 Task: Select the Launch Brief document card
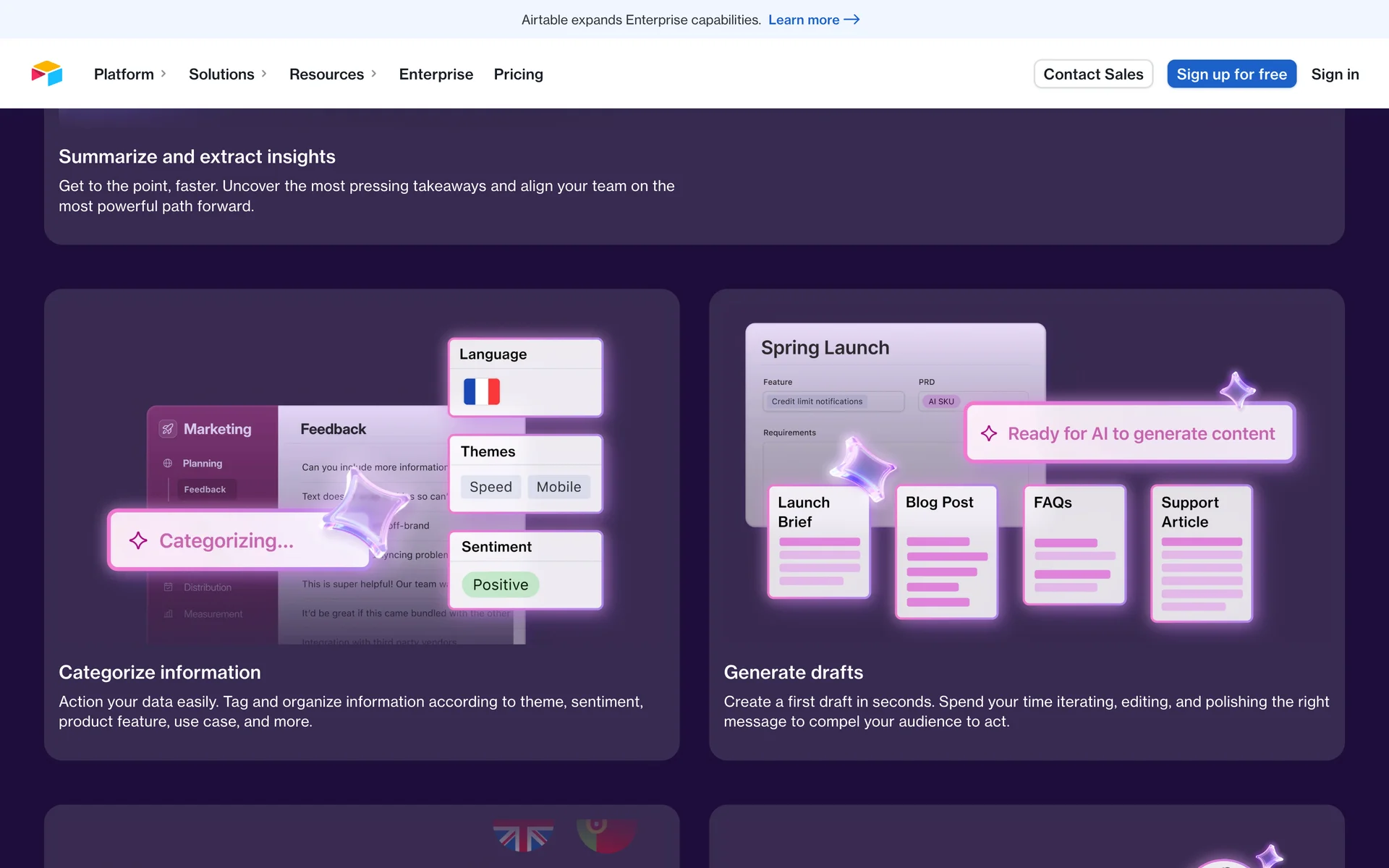[x=818, y=542]
